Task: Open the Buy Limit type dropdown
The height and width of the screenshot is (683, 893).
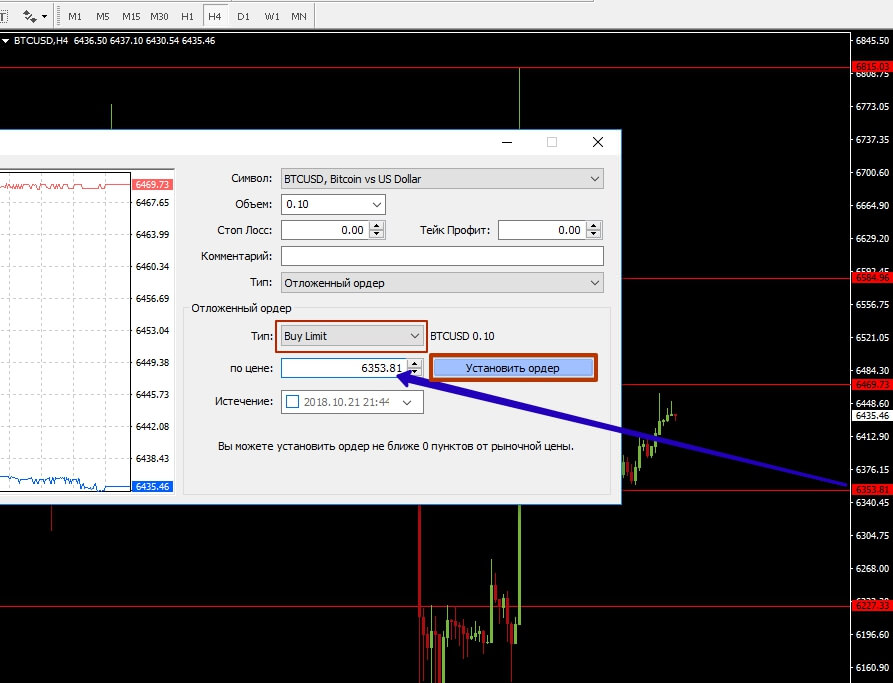Action: point(352,337)
